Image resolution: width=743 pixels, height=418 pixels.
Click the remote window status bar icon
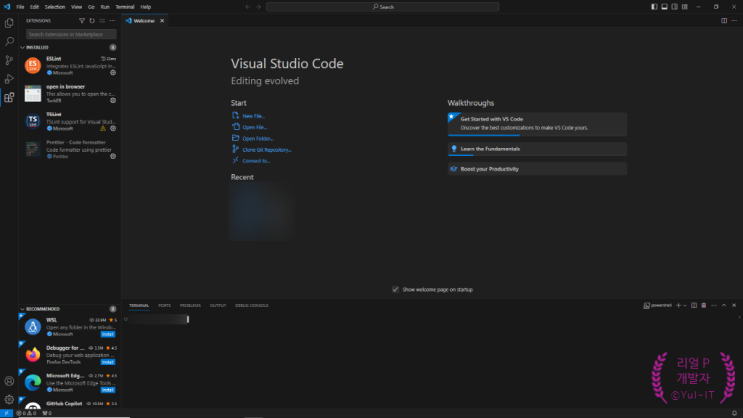6,413
